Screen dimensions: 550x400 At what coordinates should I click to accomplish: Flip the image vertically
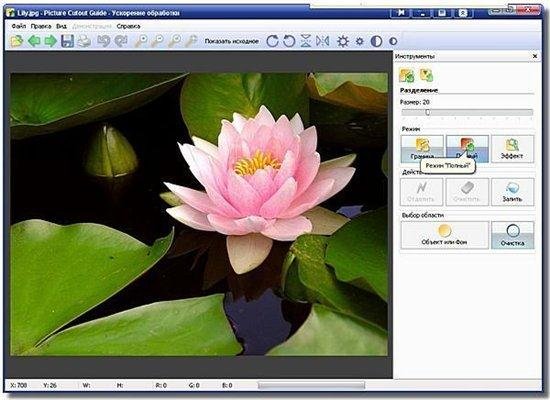pyautogui.click(x=306, y=41)
